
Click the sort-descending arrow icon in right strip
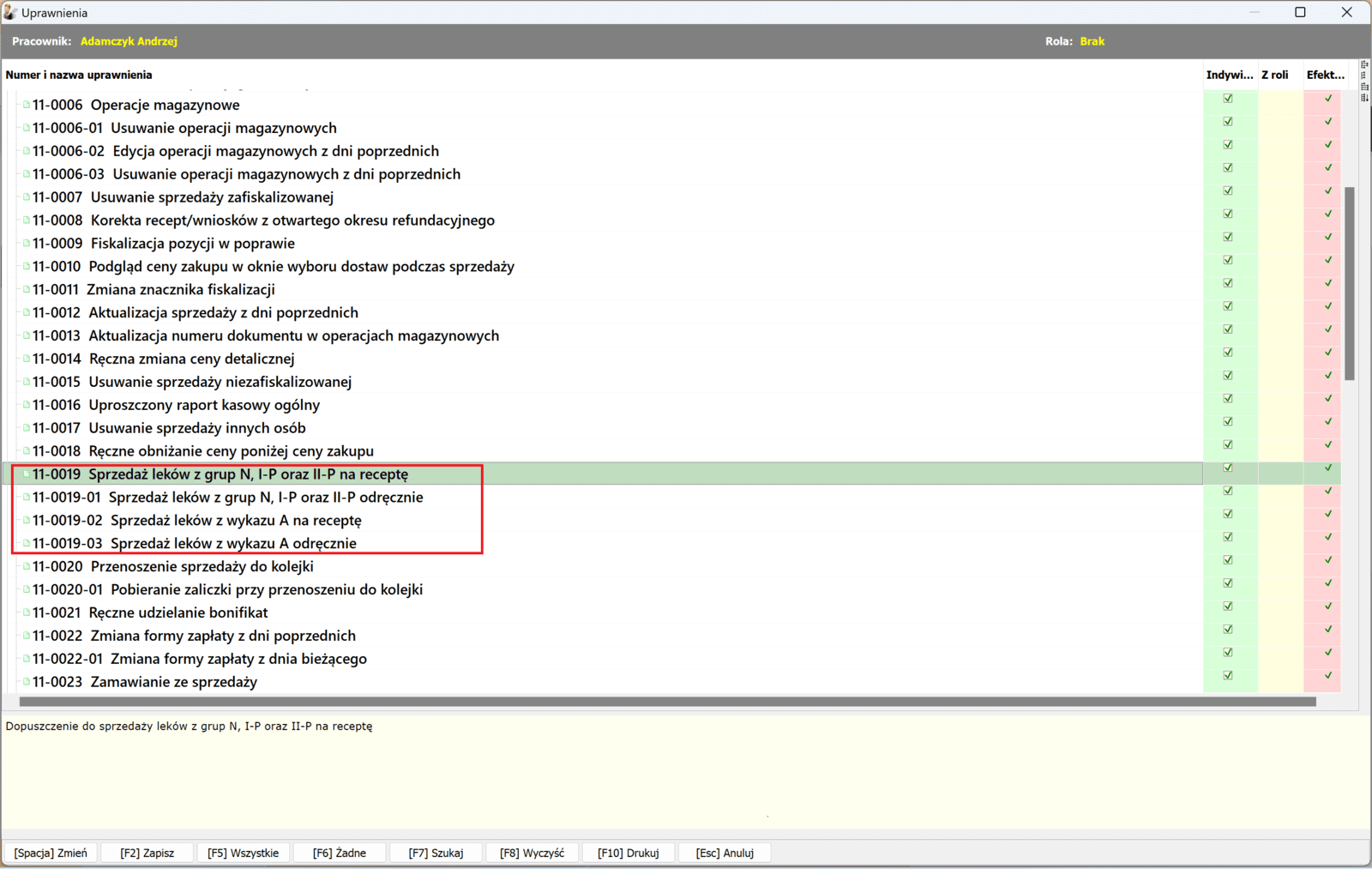pos(1364,97)
